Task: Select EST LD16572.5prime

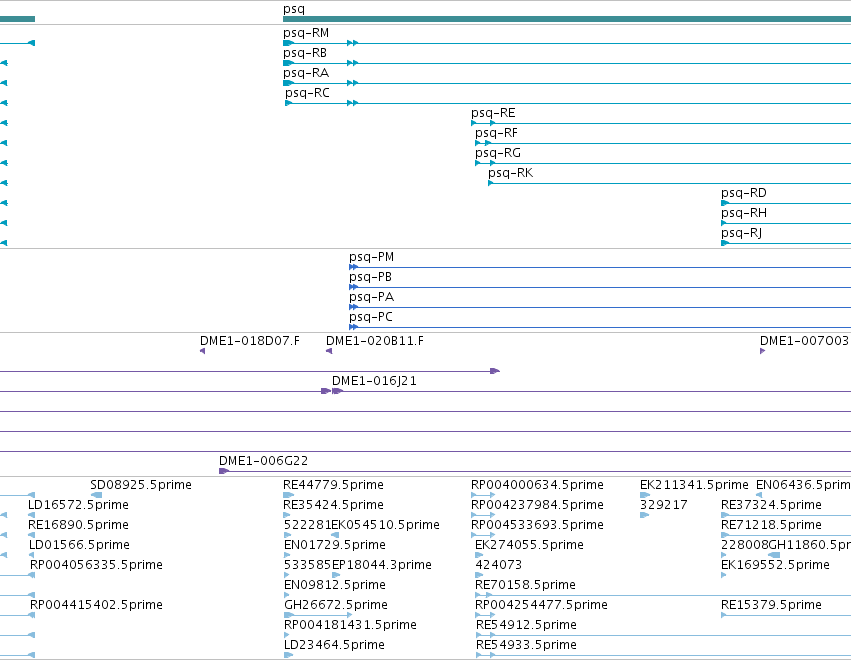Action: (x=79, y=505)
